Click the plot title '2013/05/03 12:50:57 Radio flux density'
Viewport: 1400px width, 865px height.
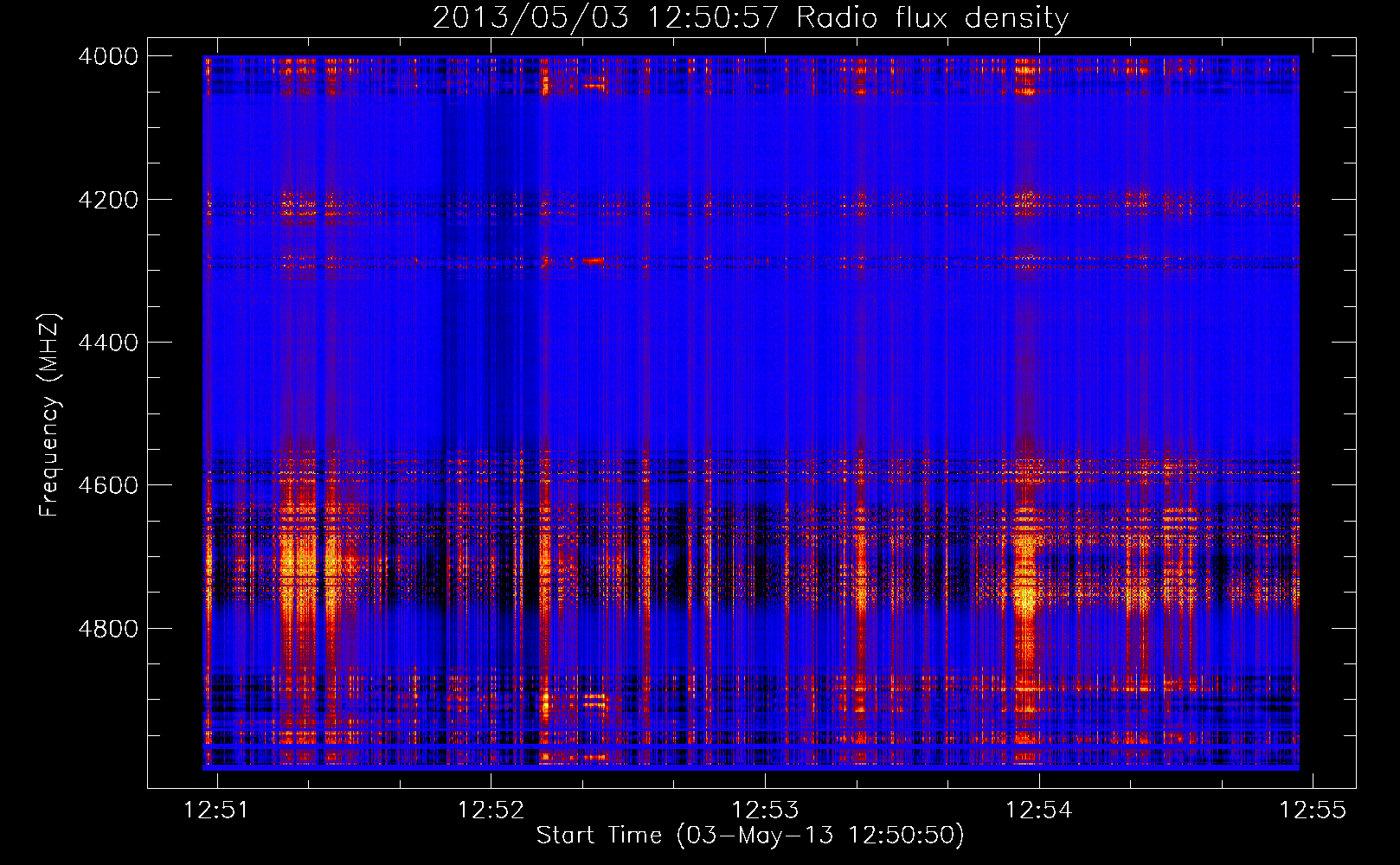(x=750, y=18)
